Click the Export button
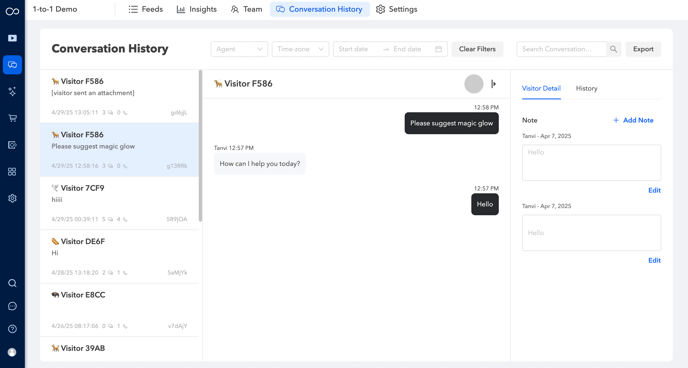 click(x=643, y=49)
